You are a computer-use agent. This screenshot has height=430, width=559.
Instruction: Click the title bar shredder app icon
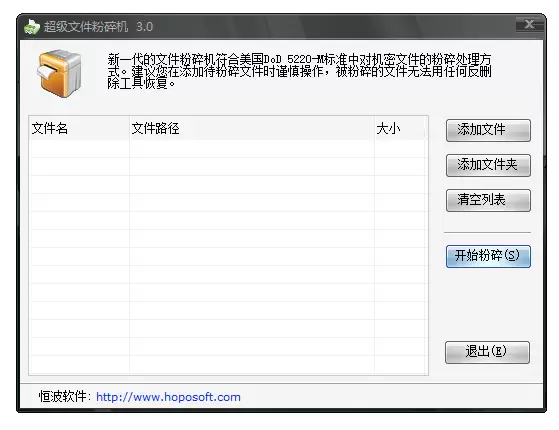(x=32, y=27)
